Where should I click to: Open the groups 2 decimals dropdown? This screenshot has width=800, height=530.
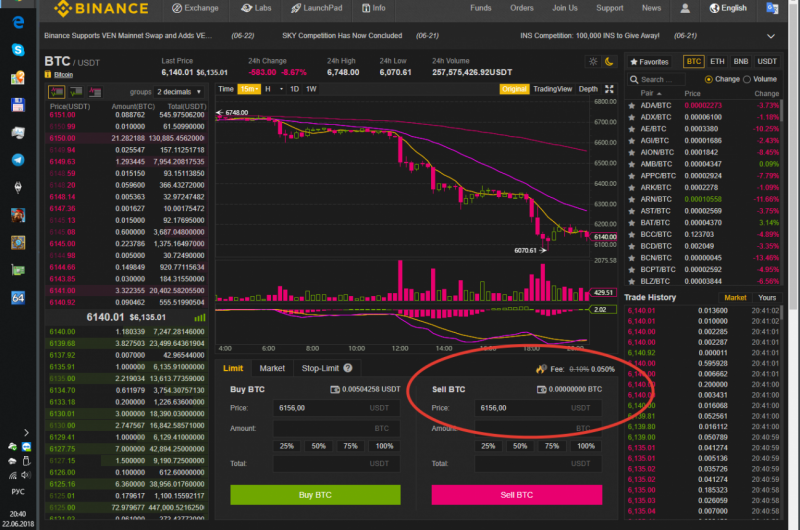point(179,92)
